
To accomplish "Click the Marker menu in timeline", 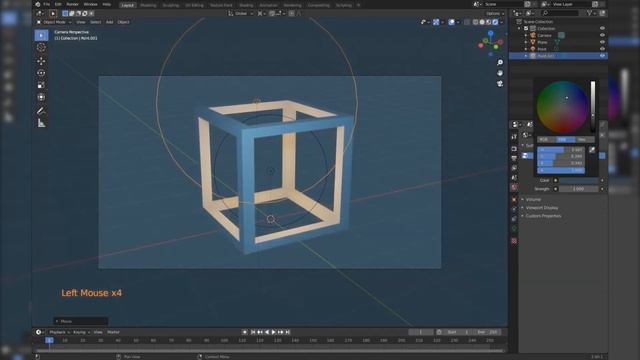I will (x=113, y=332).
